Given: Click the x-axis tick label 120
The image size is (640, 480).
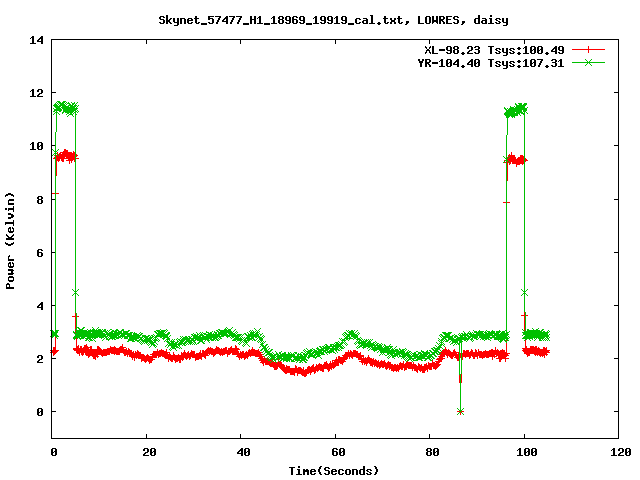Looking at the screenshot, I should (622, 452).
